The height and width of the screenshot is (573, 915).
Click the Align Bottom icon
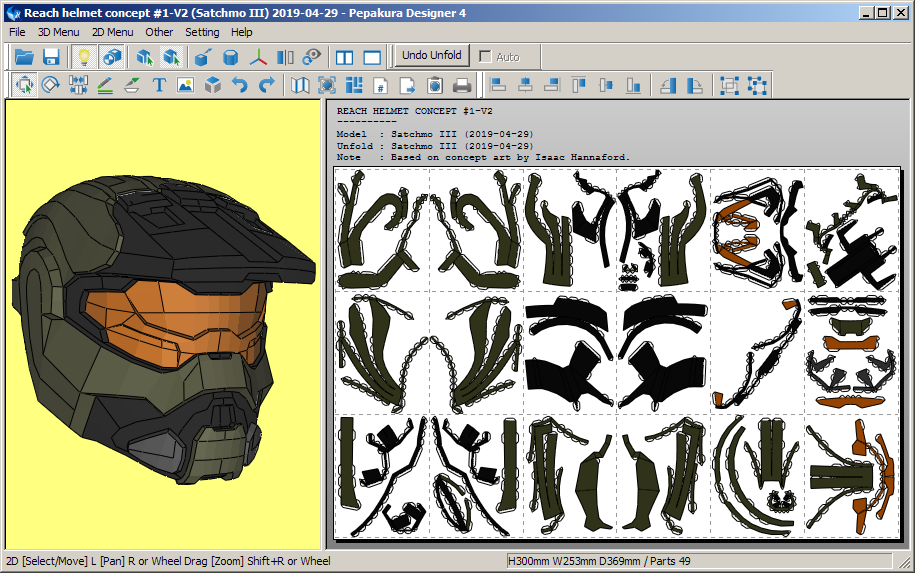point(633,85)
